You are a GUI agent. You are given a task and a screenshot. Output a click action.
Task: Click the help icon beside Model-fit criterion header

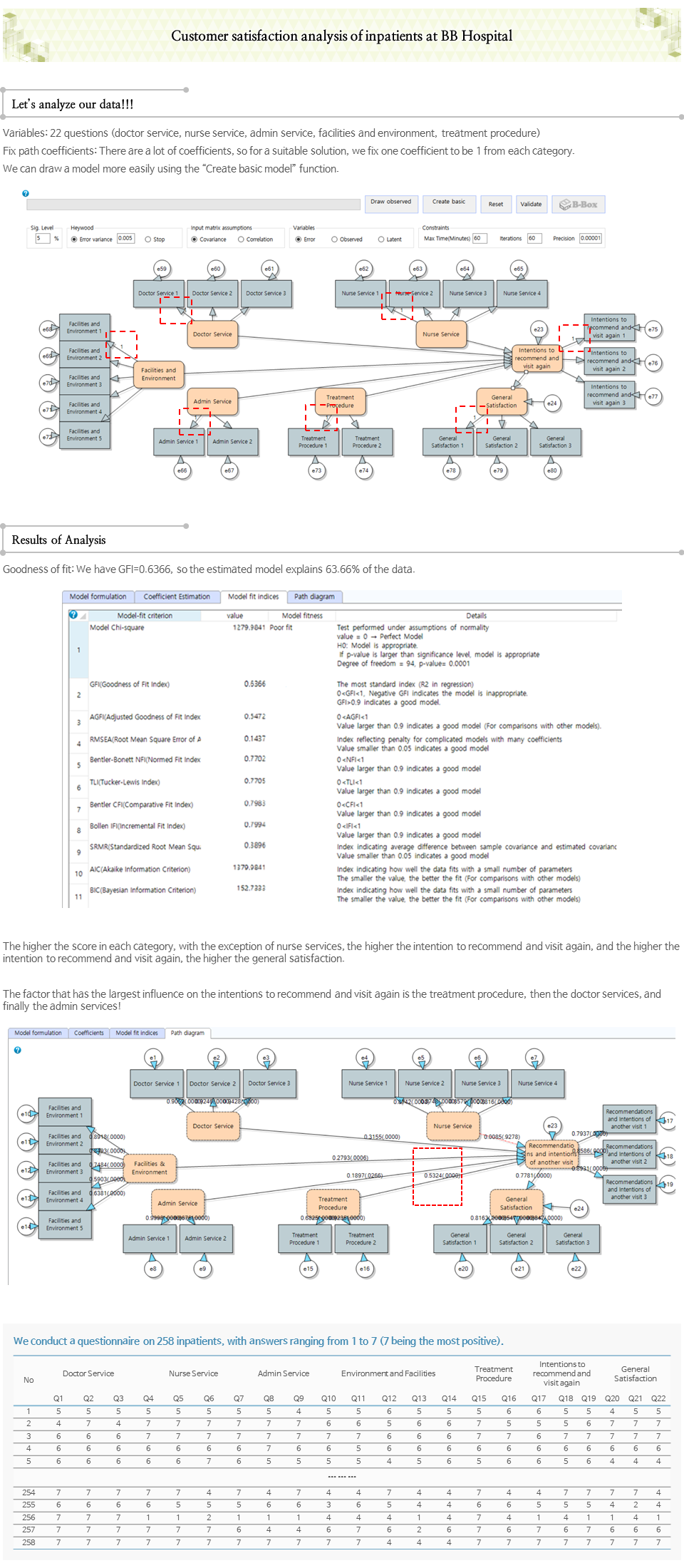tap(73, 614)
